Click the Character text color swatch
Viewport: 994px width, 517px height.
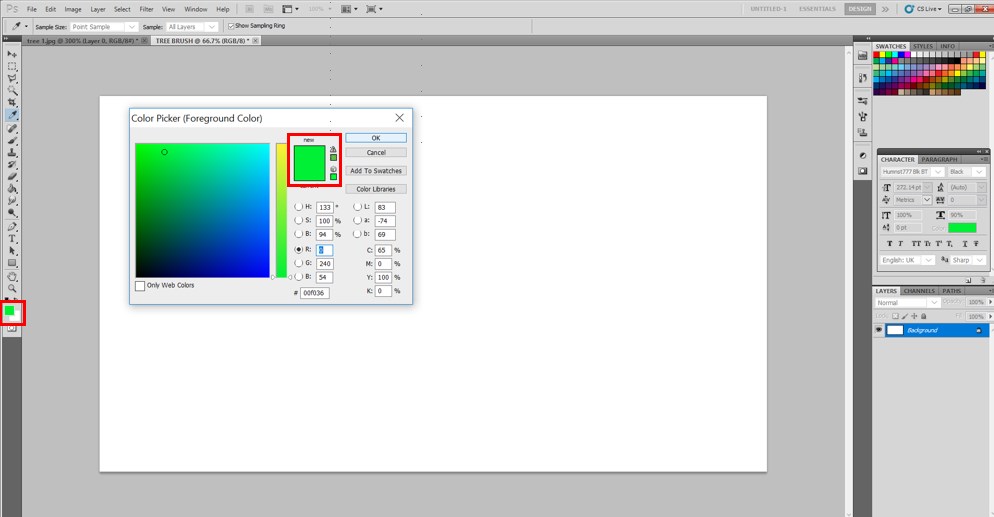pyautogui.click(x=962, y=227)
